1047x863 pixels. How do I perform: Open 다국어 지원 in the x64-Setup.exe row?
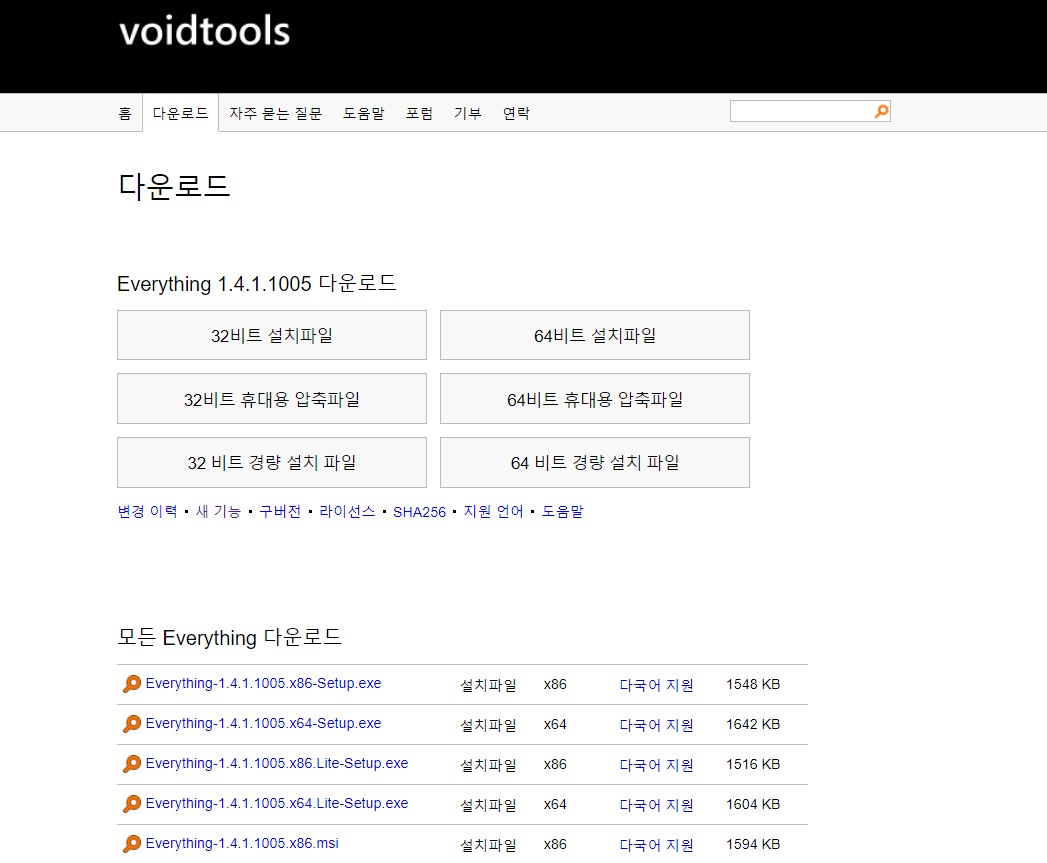pos(656,725)
